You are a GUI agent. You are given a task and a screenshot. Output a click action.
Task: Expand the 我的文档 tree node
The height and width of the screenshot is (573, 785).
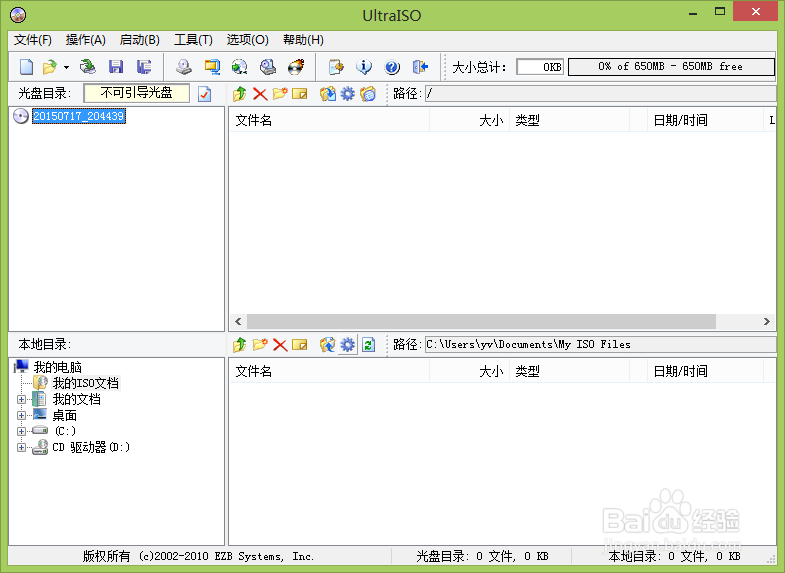pyautogui.click(x=21, y=399)
